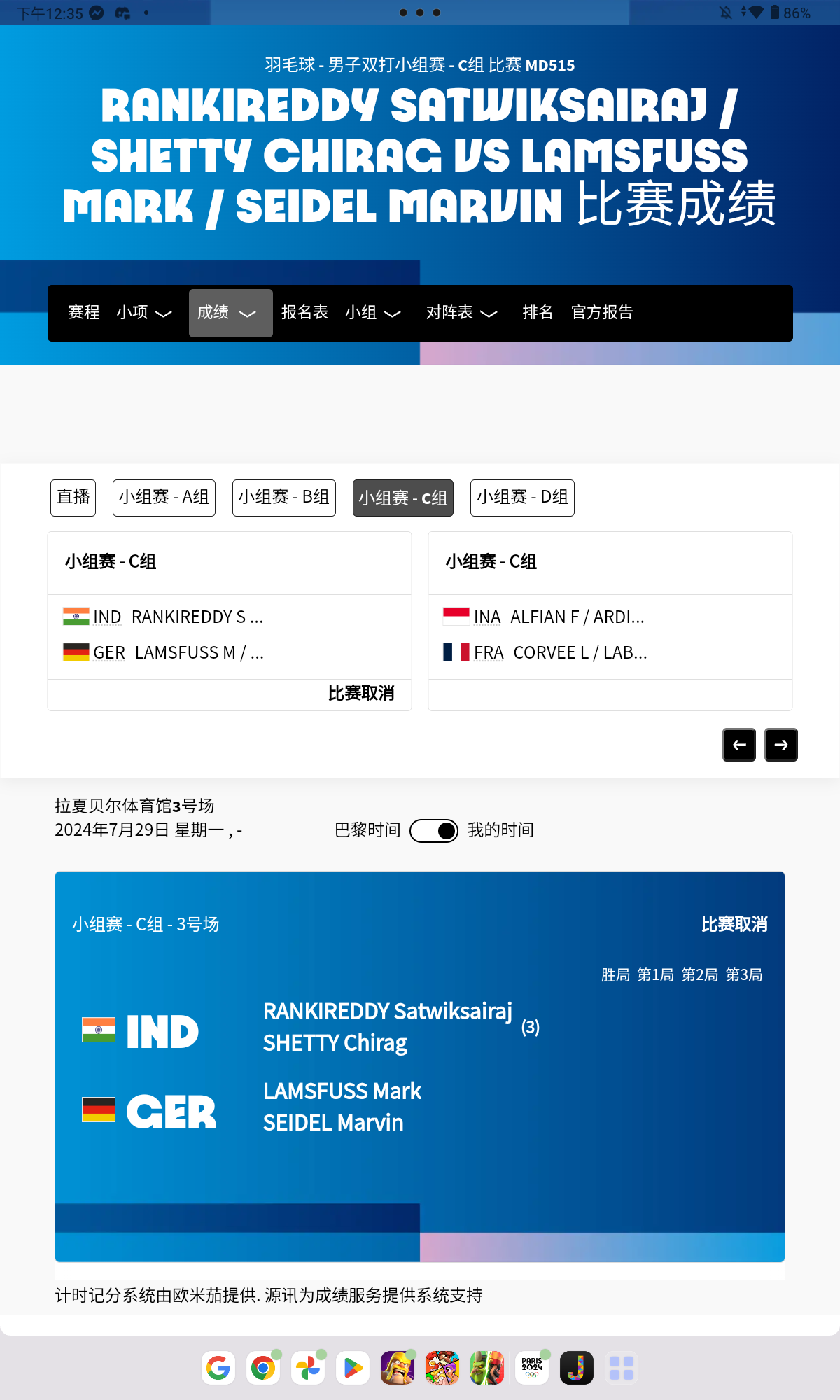This screenshot has height=1400, width=840.
Task: Click the 比赛取消 label in first match card
Action: 361,693
